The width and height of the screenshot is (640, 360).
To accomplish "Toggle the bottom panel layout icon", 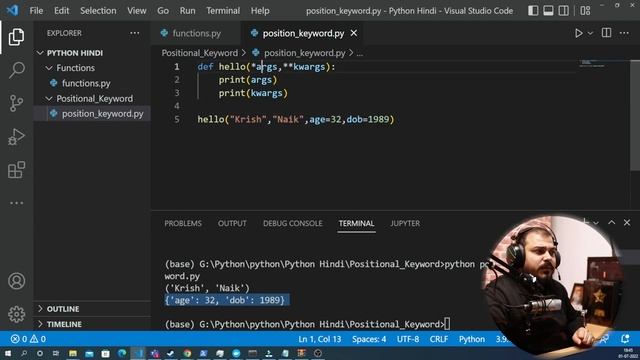I will (548, 11).
